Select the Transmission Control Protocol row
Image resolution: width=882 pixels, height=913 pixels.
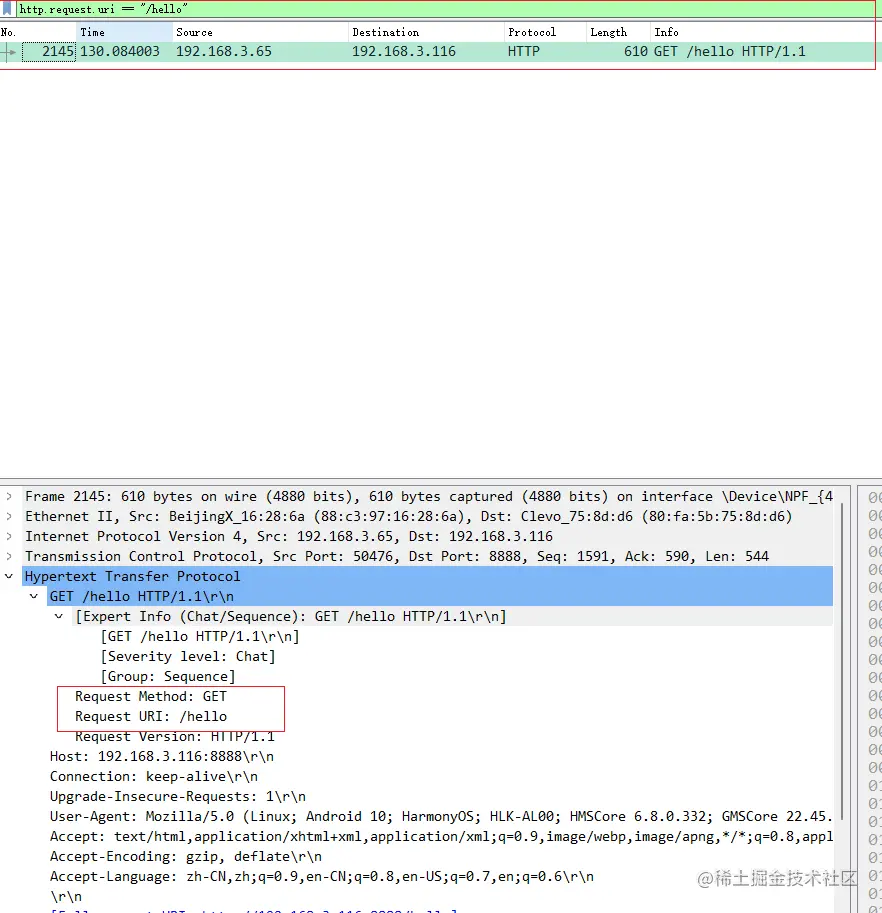pyautogui.click(x=428, y=556)
